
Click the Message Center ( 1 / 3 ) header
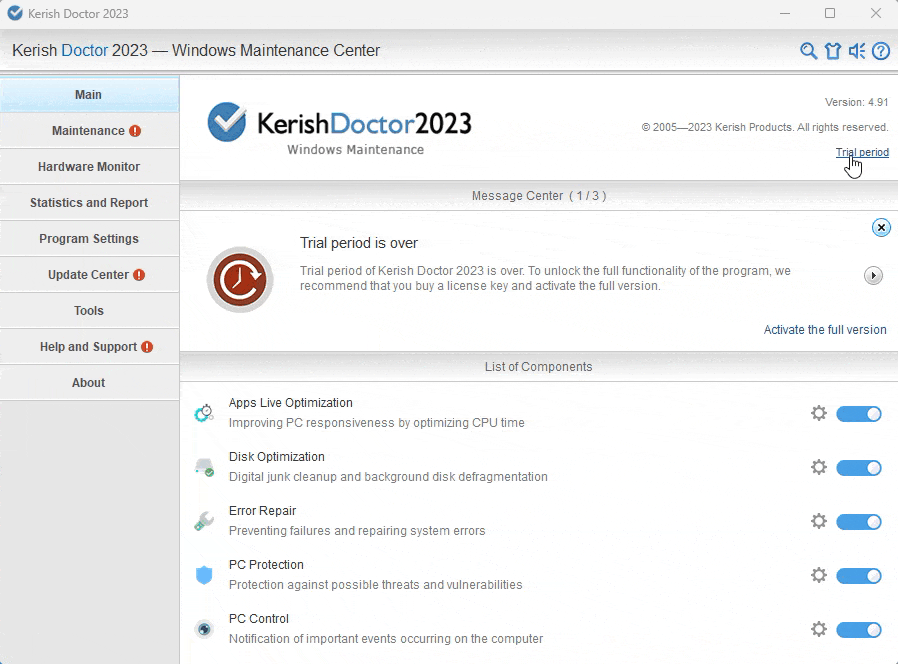[539, 196]
